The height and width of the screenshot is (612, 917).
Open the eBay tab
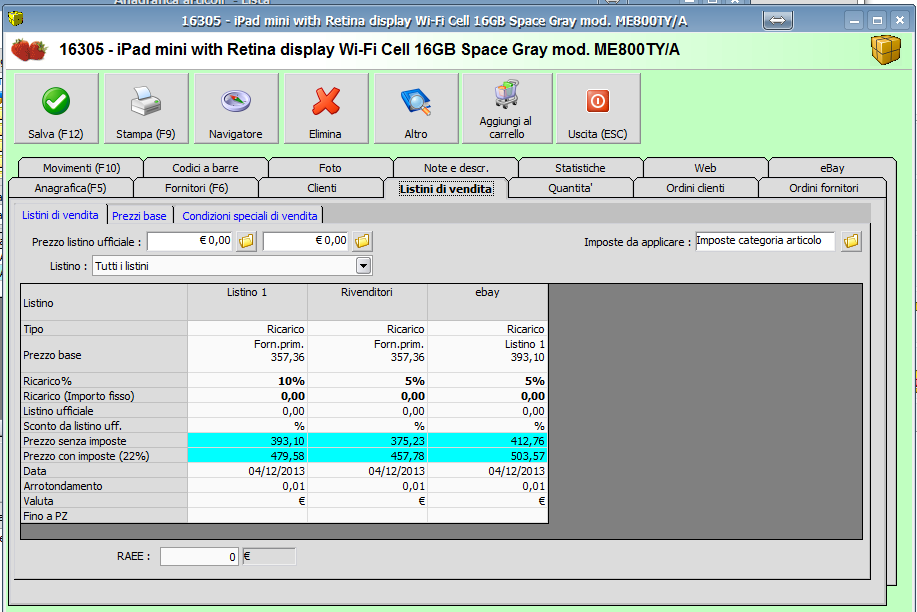(x=832, y=168)
